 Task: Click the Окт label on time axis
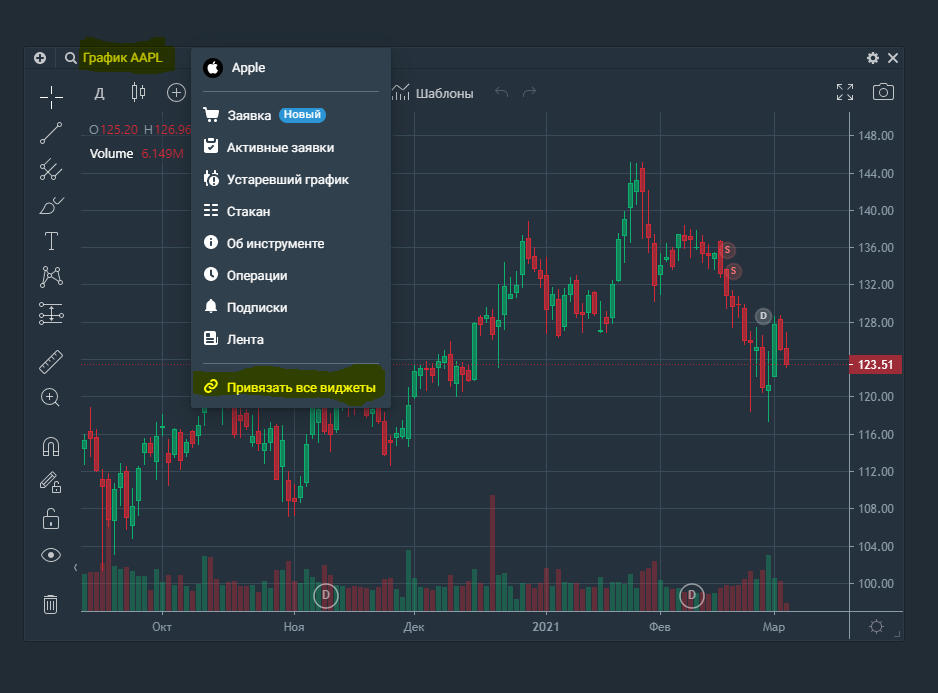162,627
